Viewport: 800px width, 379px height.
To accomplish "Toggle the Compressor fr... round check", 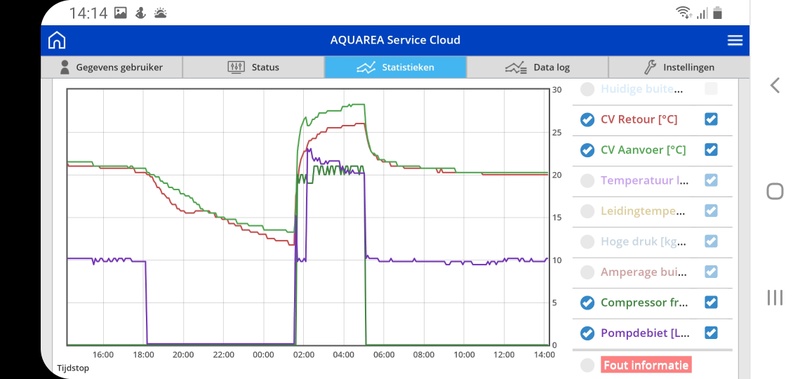I will pyautogui.click(x=587, y=303).
